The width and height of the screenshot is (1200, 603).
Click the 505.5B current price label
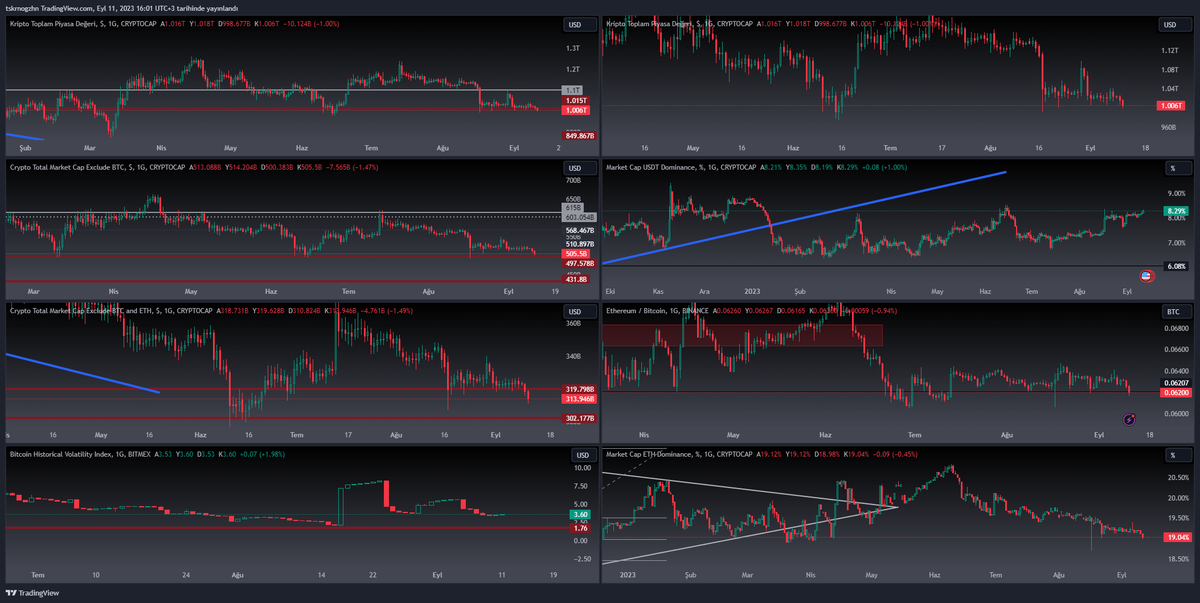click(x=576, y=254)
